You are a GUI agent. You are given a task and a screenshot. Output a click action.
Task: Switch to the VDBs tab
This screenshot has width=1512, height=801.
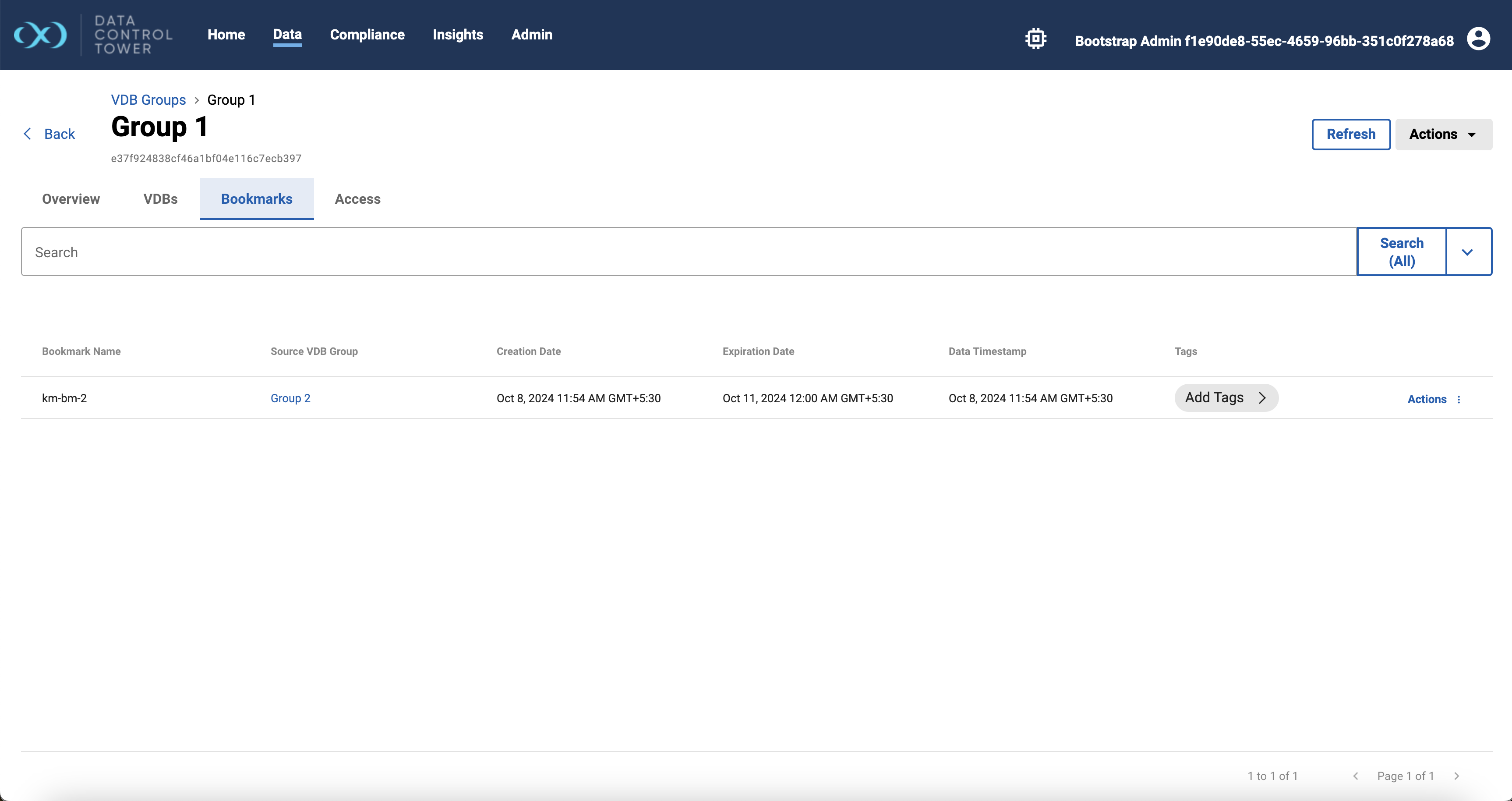[160, 199]
